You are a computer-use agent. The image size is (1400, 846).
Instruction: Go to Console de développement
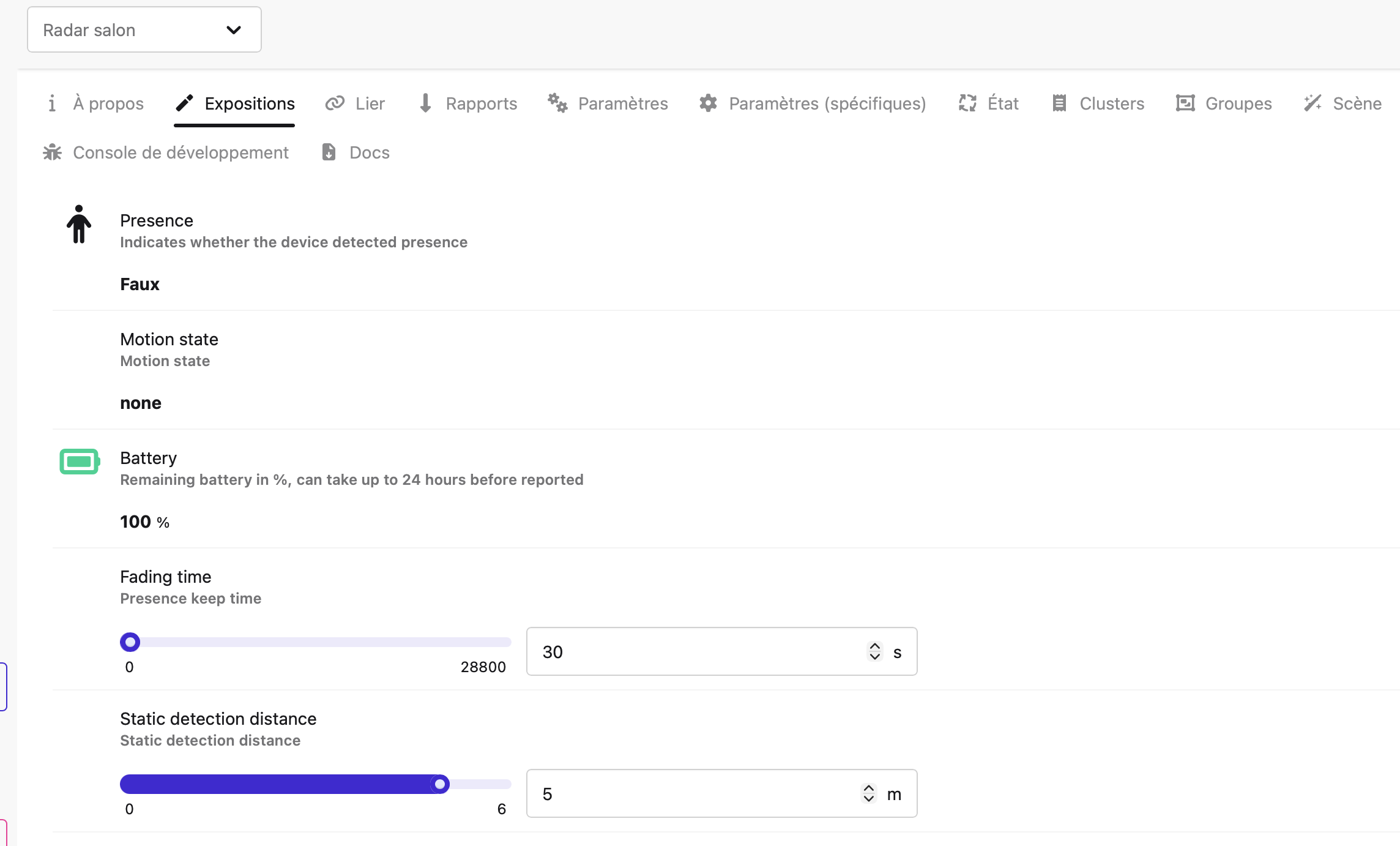pyautogui.click(x=181, y=152)
